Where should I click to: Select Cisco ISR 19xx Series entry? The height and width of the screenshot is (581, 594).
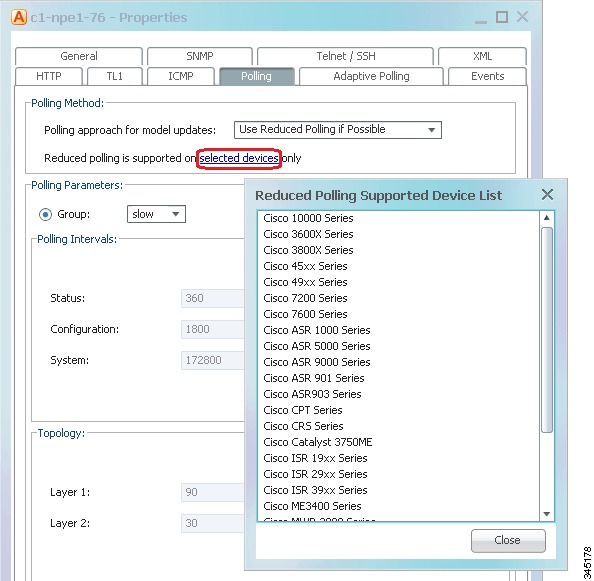tap(399, 458)
